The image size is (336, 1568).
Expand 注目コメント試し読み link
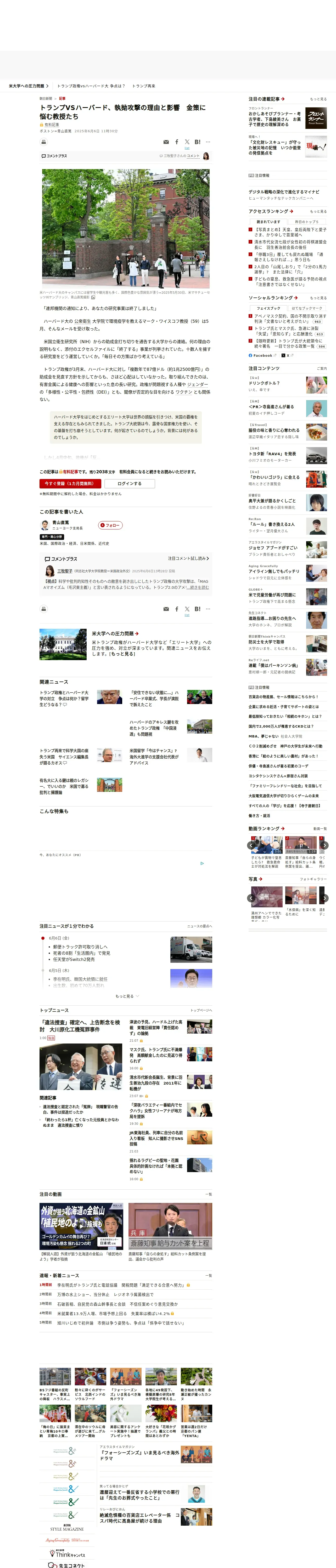pos(188,558)
